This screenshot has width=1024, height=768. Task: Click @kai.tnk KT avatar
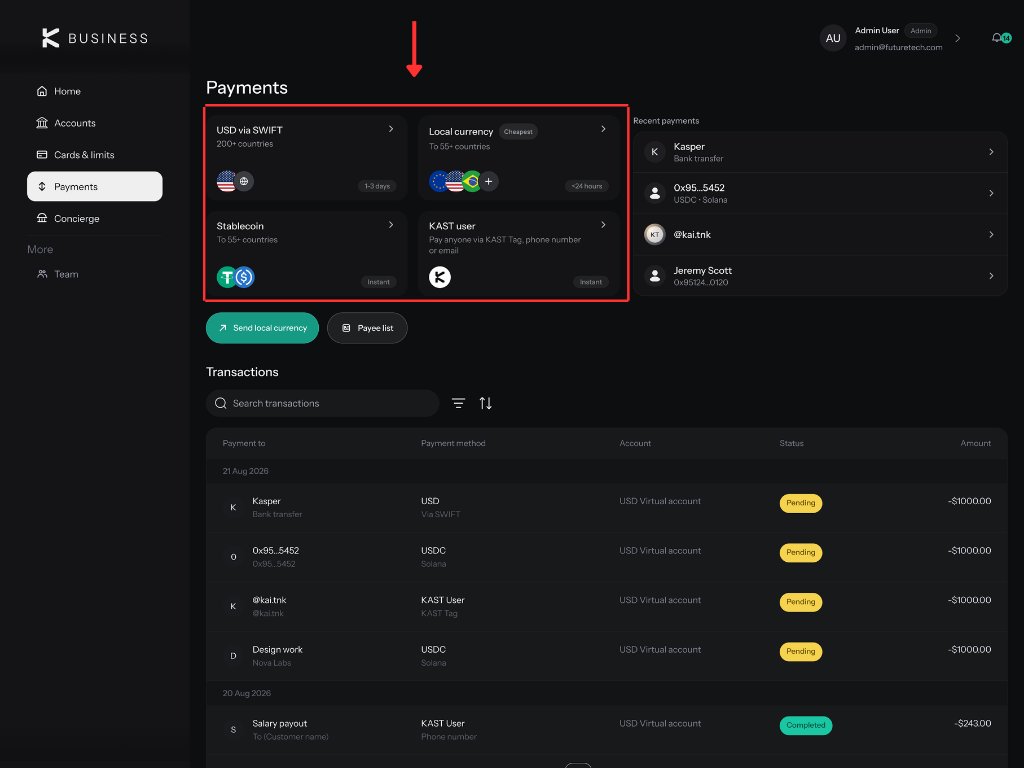coord(654,234)
